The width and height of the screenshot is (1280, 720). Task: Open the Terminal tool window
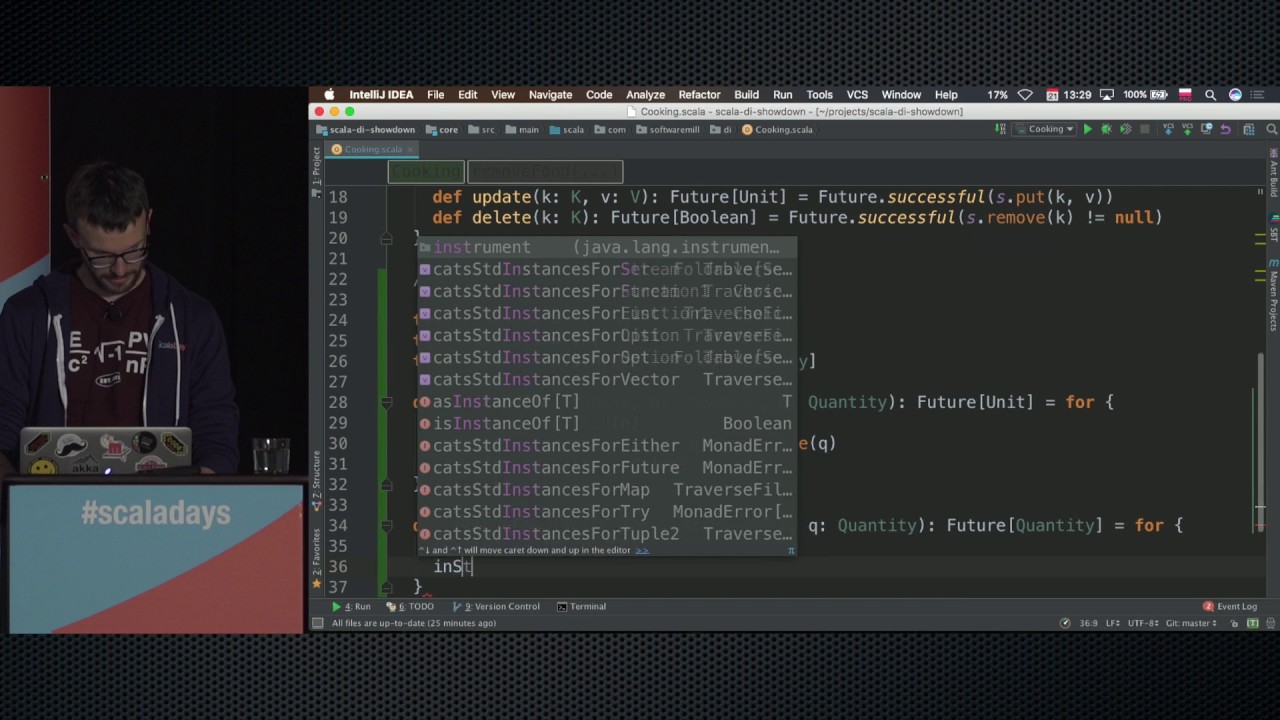click(x=582, y=606)
